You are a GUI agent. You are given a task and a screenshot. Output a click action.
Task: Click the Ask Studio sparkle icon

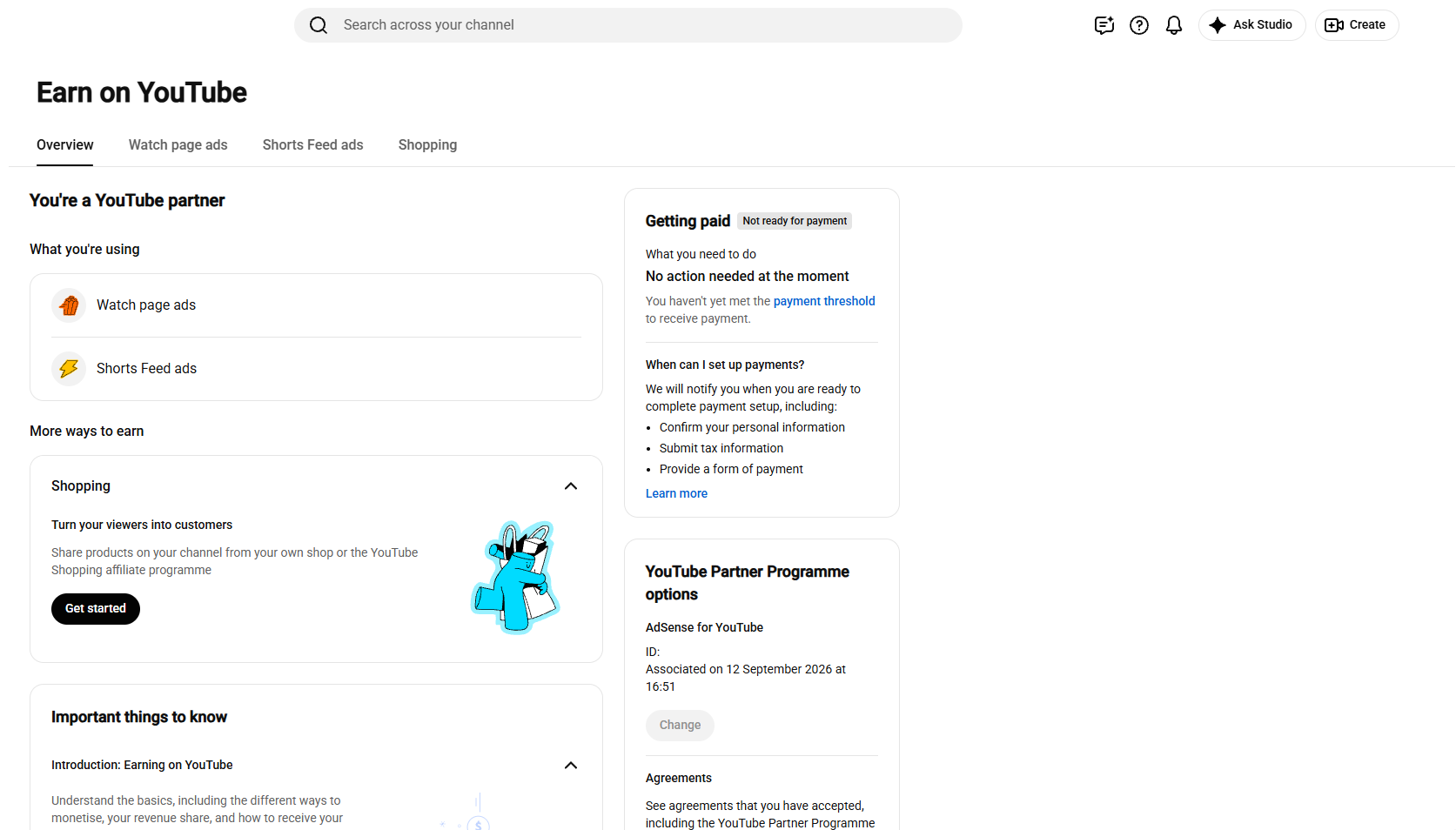click(1218, 25)
